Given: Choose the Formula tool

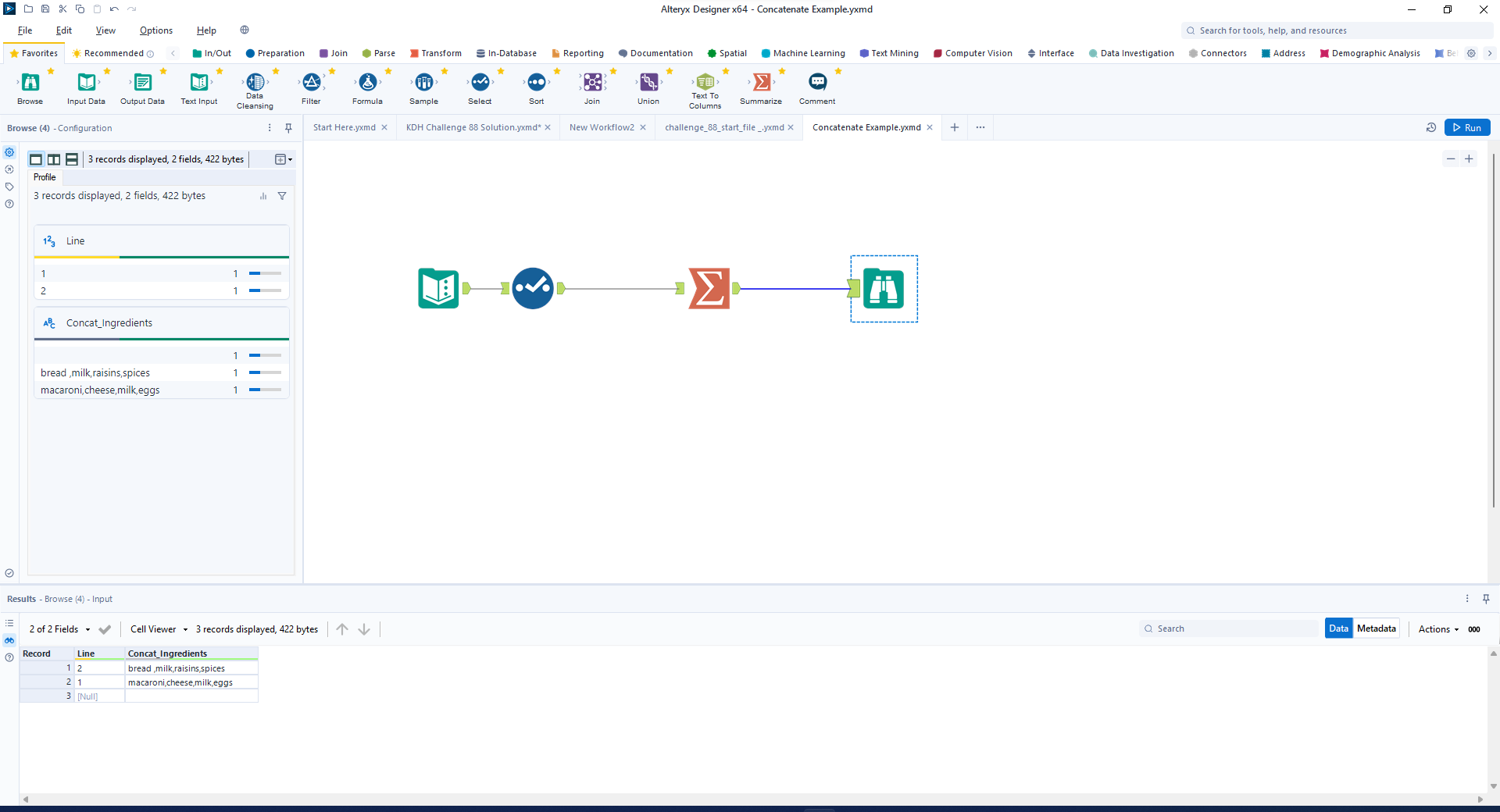Looking at the screenshot, I should pyautogui.click(x=367, y=87).
